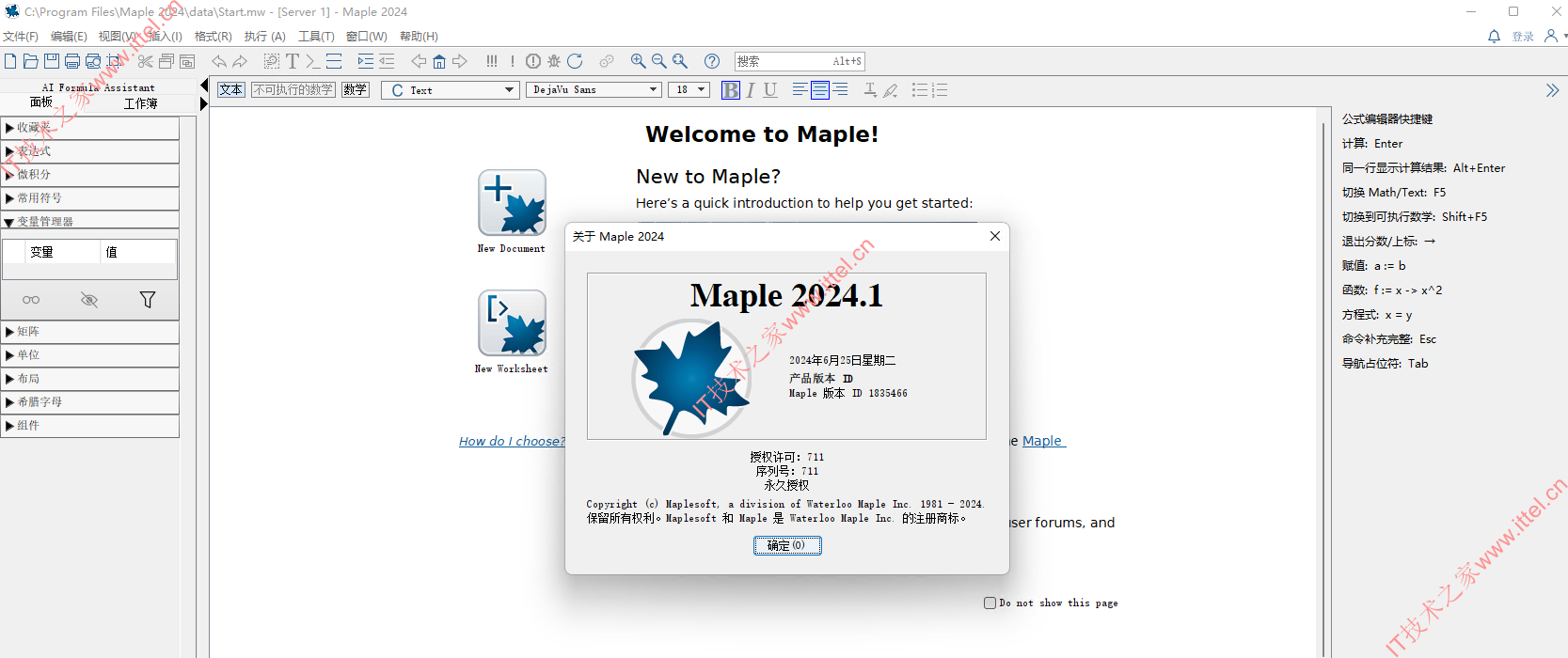
Task: Click the New Document maple leaf icon
Action: coord(512,202)
